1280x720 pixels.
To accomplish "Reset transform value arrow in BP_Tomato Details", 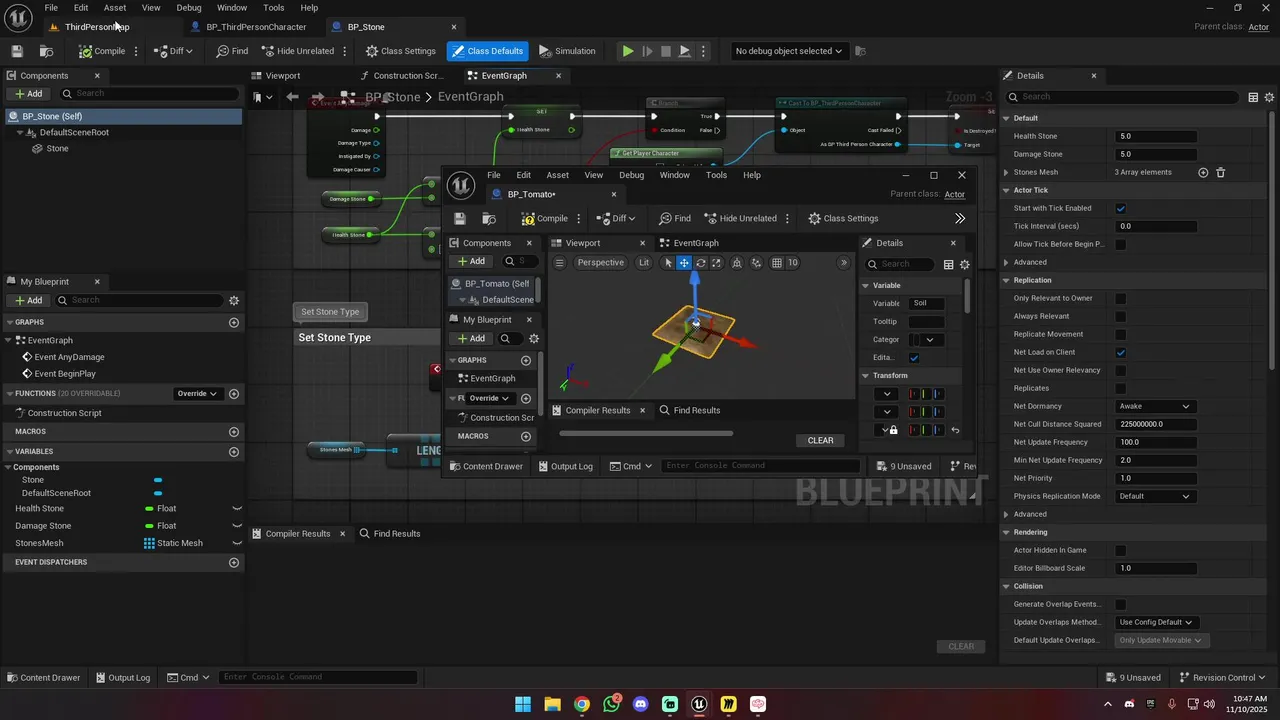I will point(955,430).
